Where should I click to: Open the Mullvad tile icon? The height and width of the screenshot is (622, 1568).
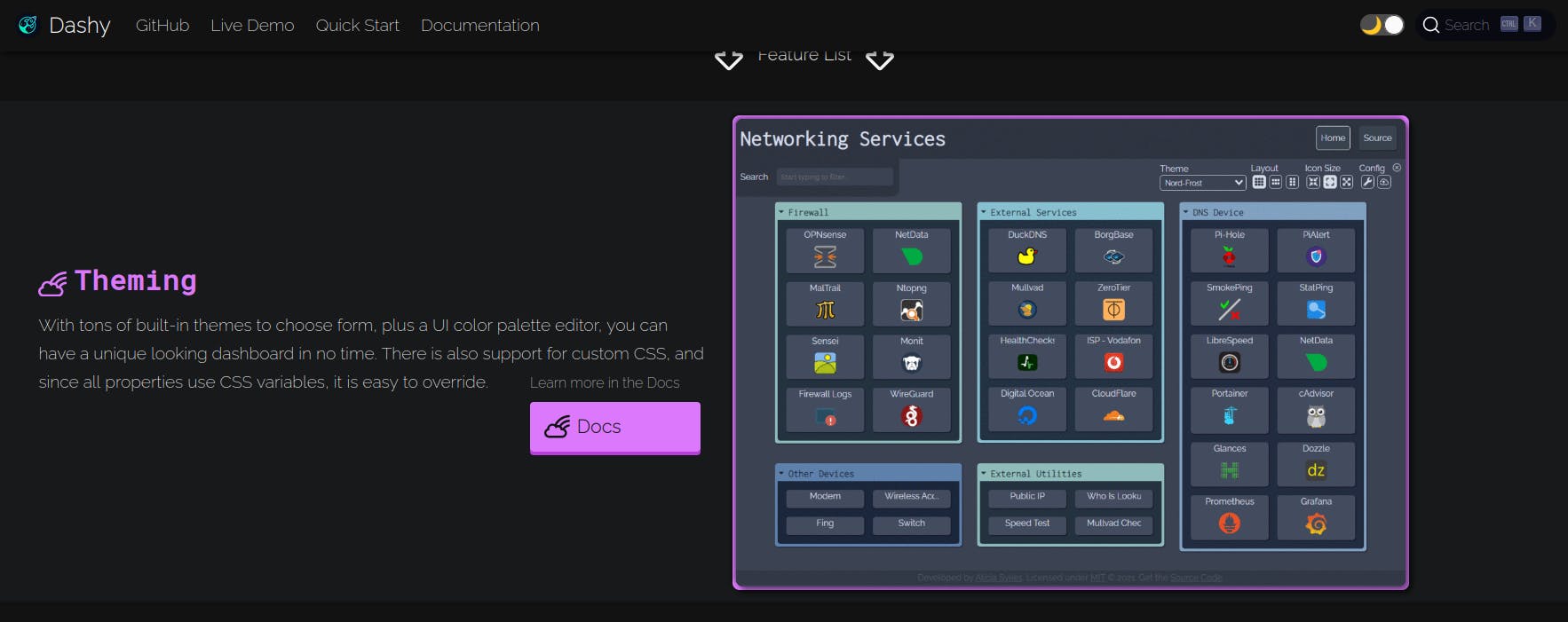[1027, 310]
